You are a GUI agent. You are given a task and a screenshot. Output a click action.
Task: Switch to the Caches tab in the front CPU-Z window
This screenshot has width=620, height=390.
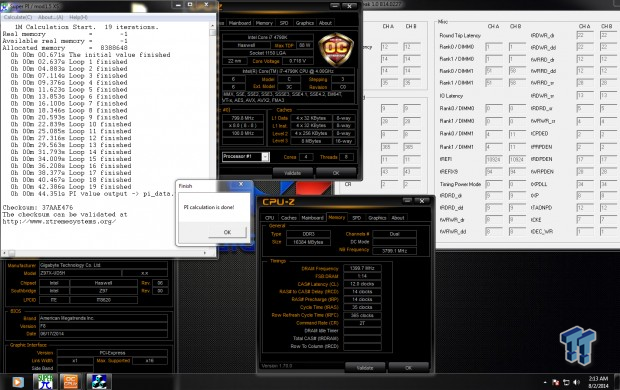[289, 218]
